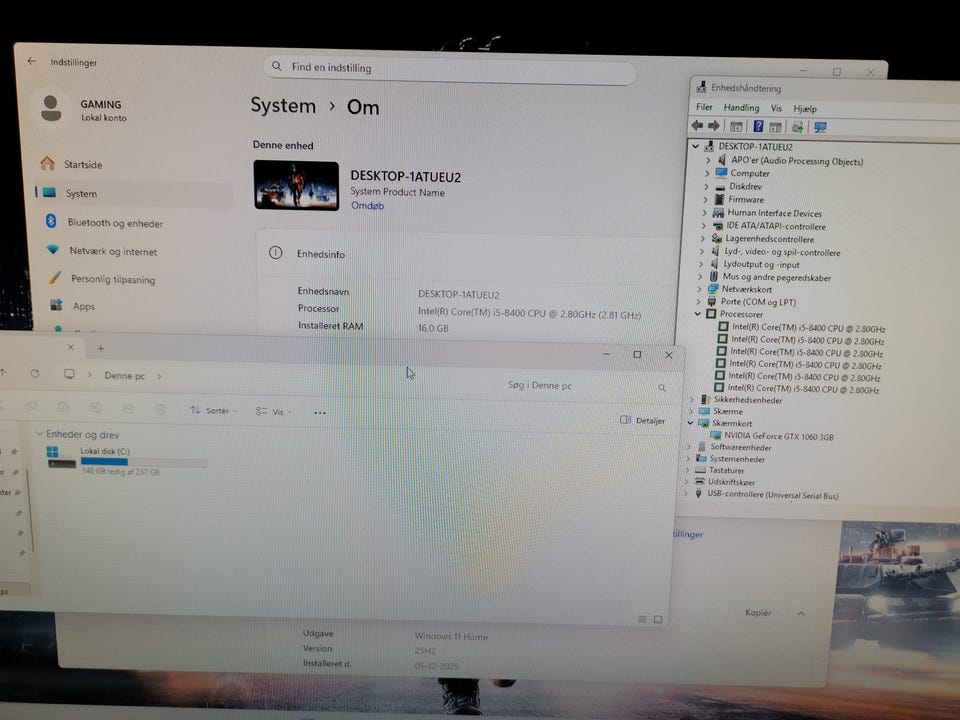Select the Lokal disk (C:) drive

126,462
